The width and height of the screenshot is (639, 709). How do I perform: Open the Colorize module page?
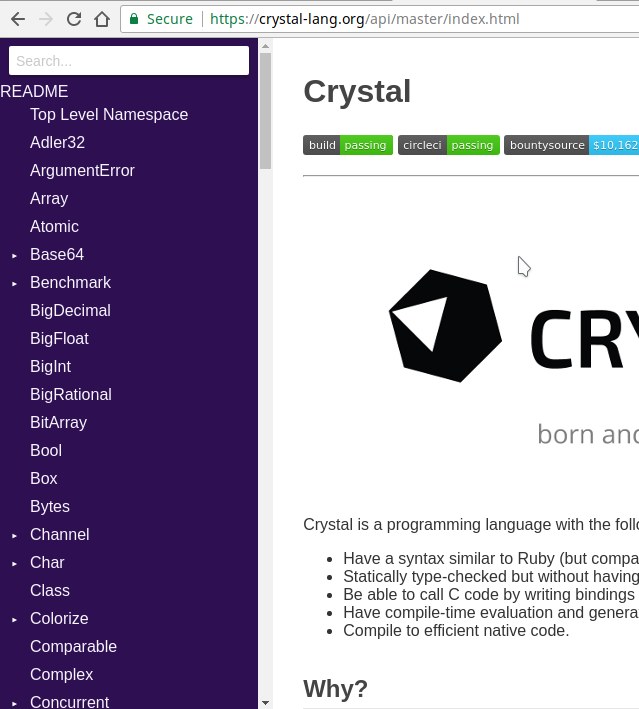[x=59, y=619]
